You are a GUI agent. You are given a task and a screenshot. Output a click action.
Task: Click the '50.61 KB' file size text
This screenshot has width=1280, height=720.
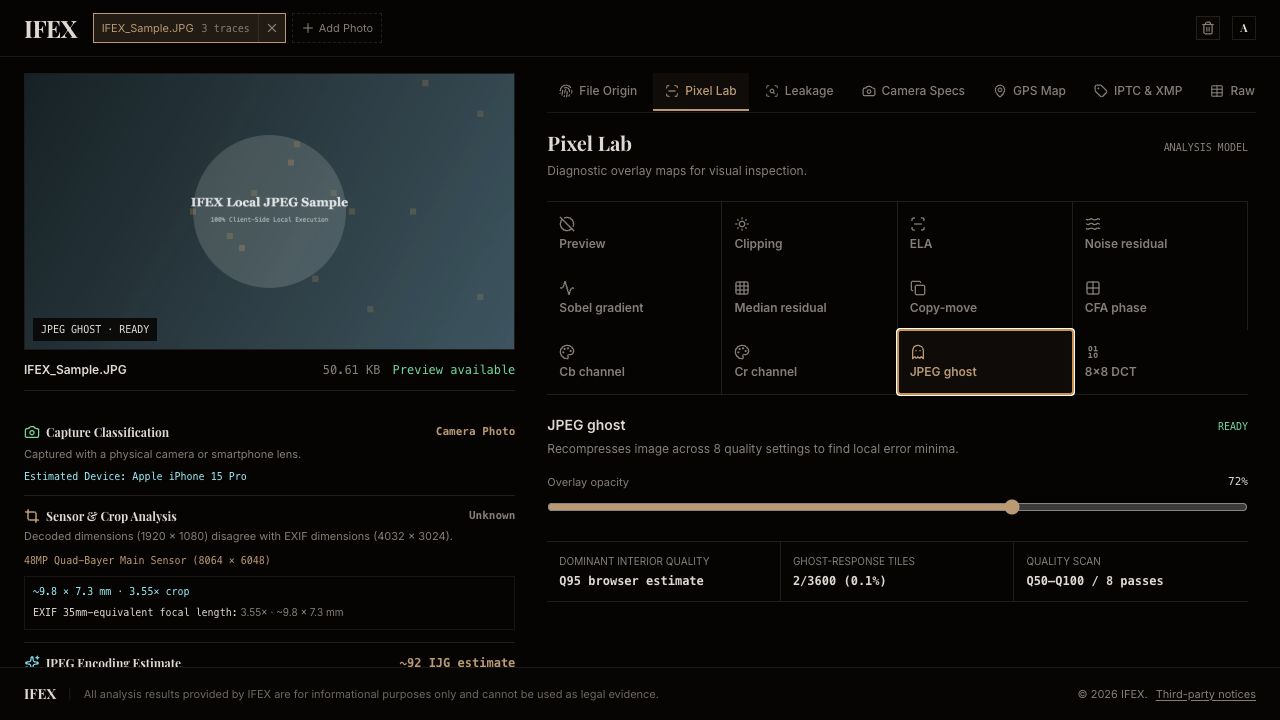(351, 370)
